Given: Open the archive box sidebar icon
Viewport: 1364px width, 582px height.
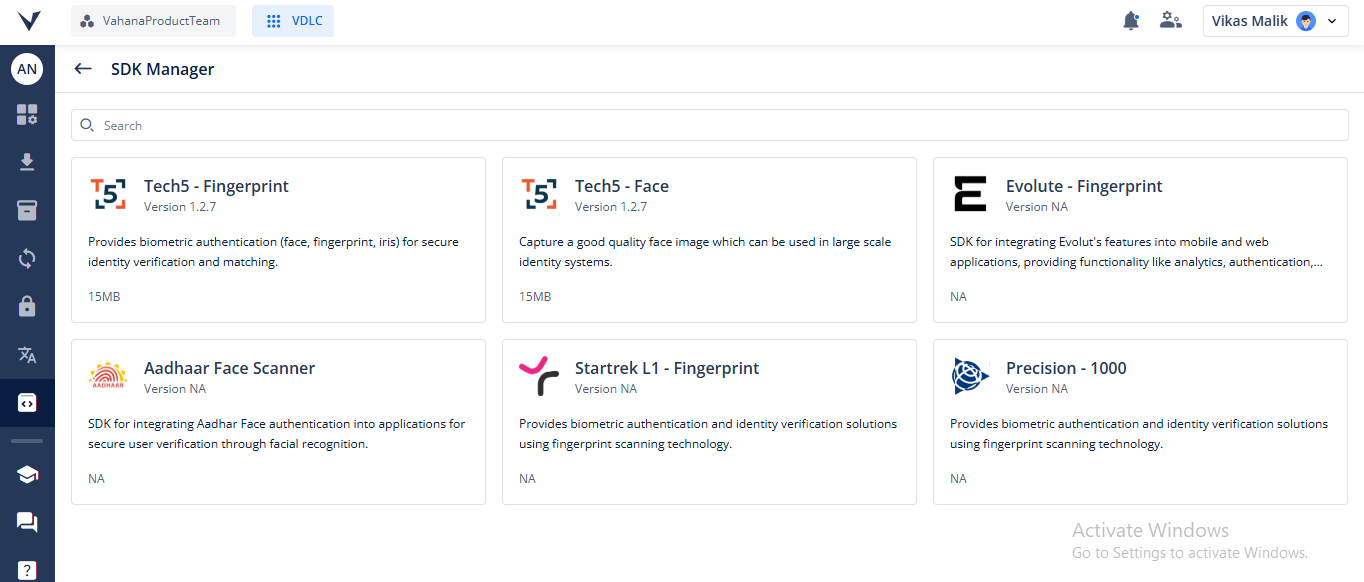Looking at the screenshot, I should (27, 210).
